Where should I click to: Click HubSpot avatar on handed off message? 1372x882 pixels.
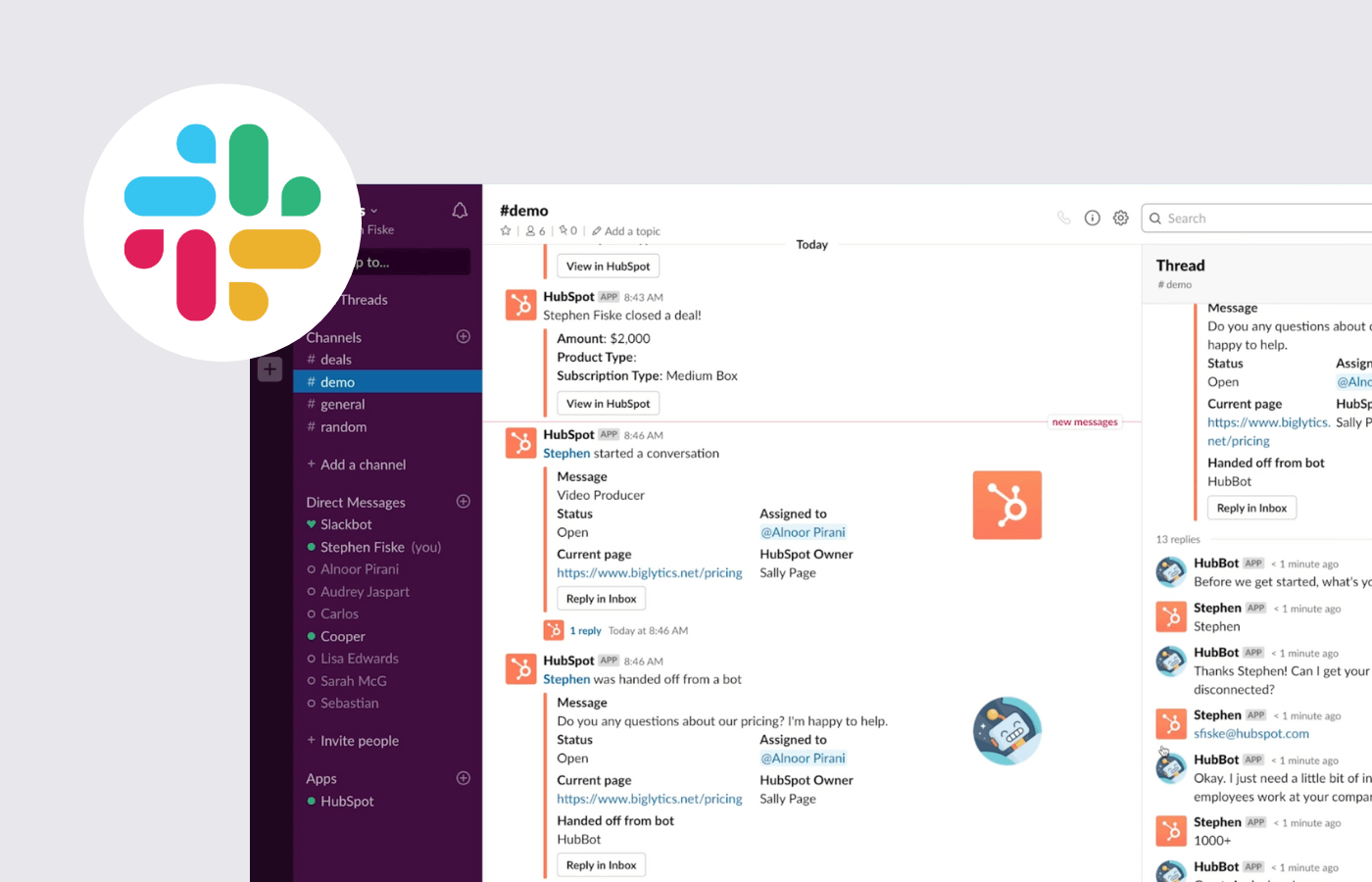tap(520, 669)
